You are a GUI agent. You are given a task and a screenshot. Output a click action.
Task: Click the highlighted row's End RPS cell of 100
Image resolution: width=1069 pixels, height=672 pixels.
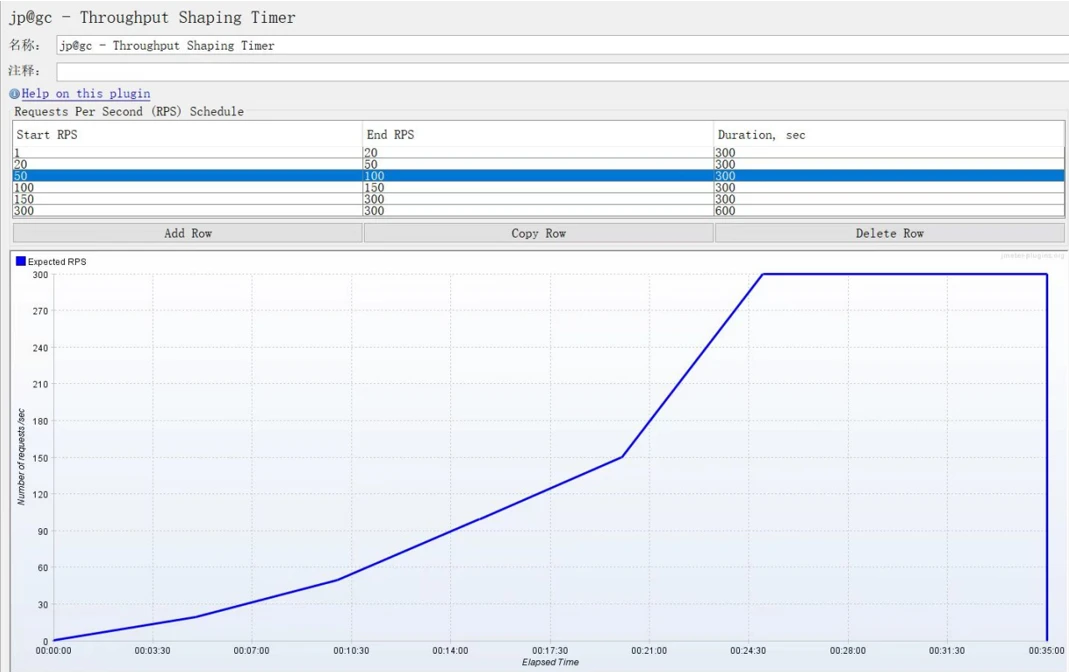[538, 176]
